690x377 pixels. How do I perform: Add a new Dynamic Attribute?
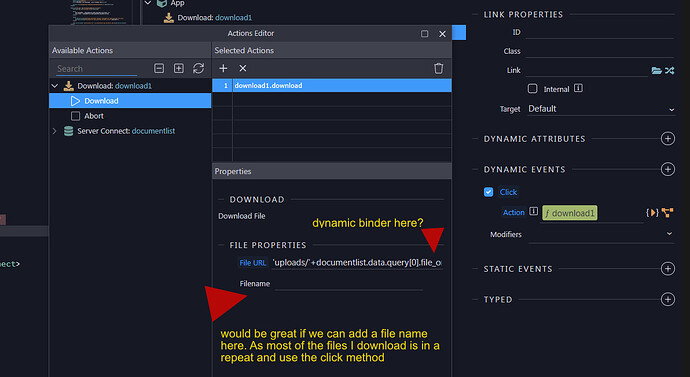[x=668, y=139]
